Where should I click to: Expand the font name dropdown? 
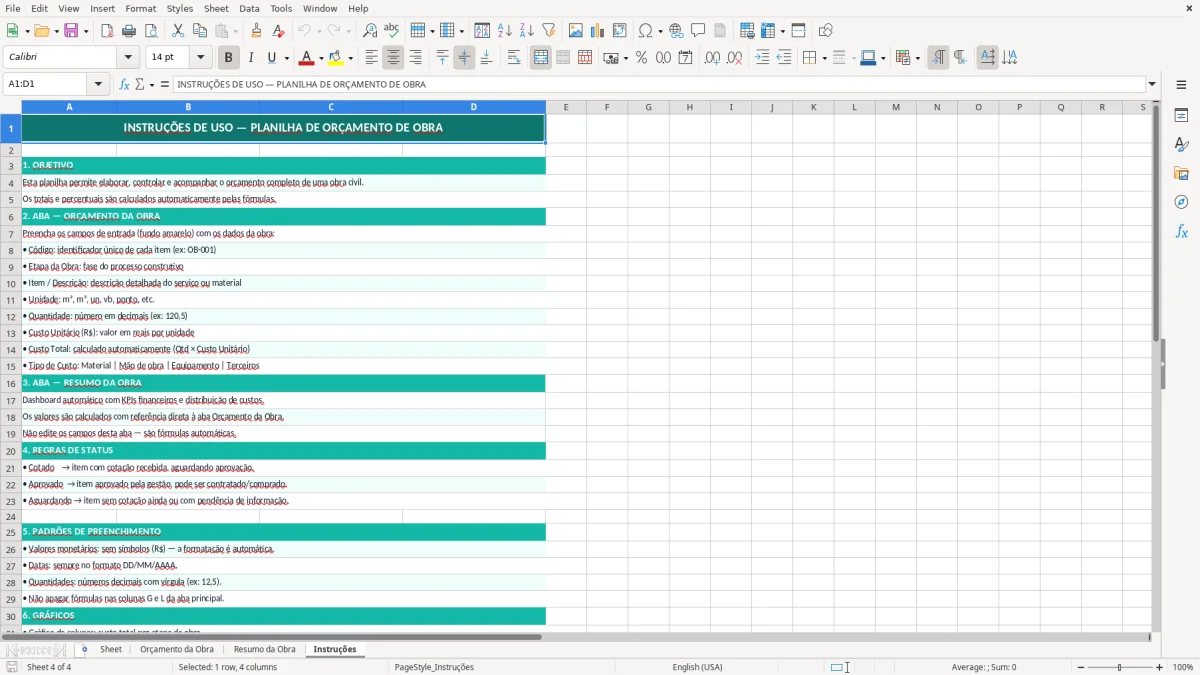pos(127,58)
